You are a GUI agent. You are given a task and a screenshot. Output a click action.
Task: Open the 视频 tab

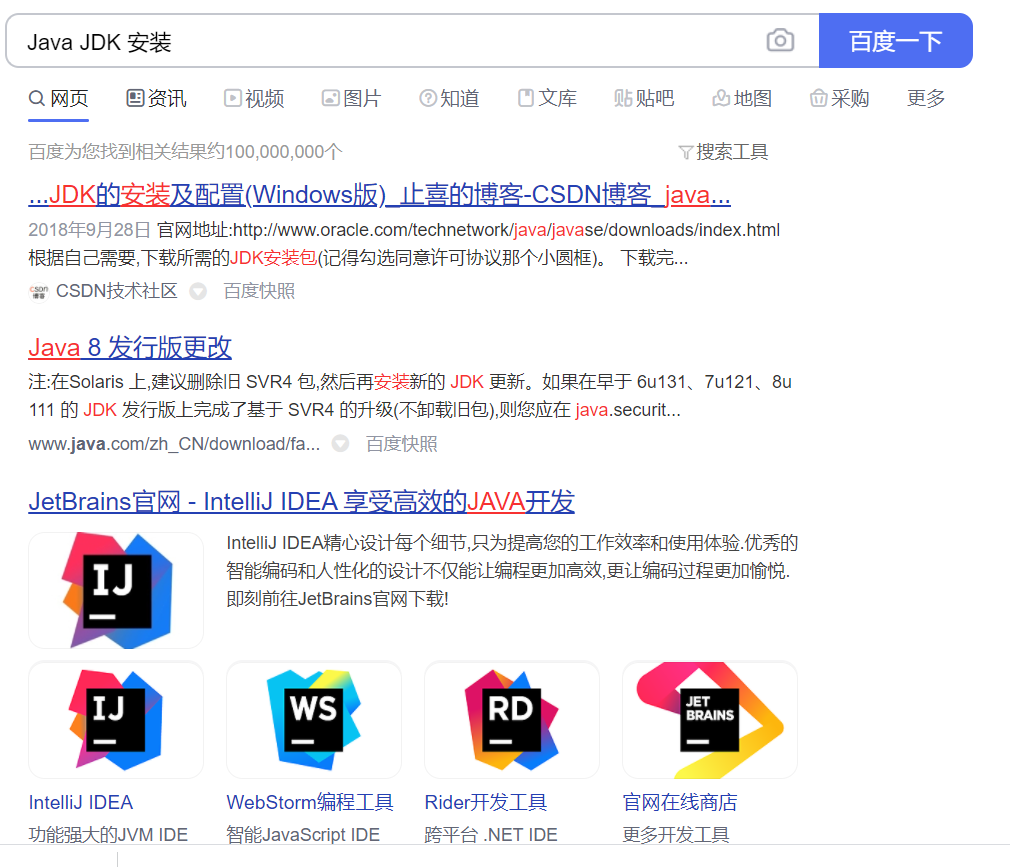tap(254, 99)
